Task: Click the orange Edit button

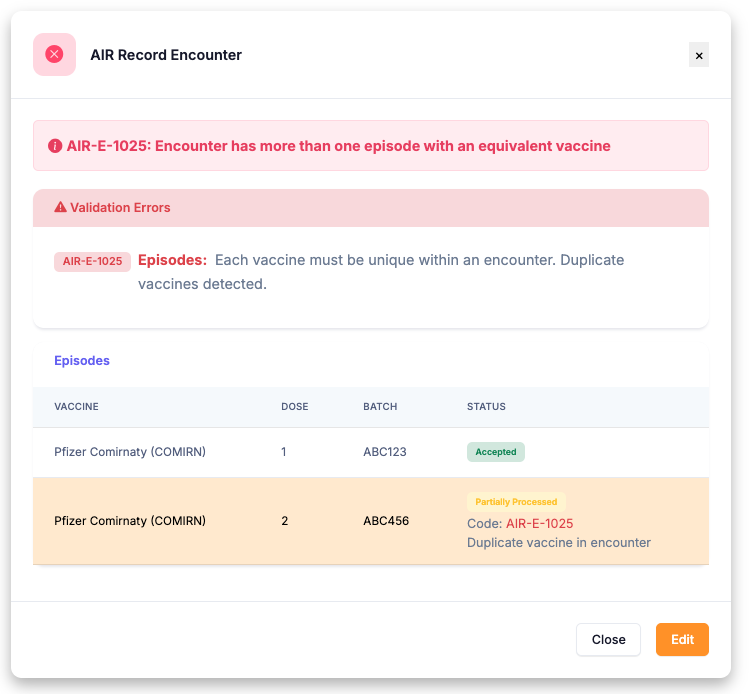Action: coord(682,640)
